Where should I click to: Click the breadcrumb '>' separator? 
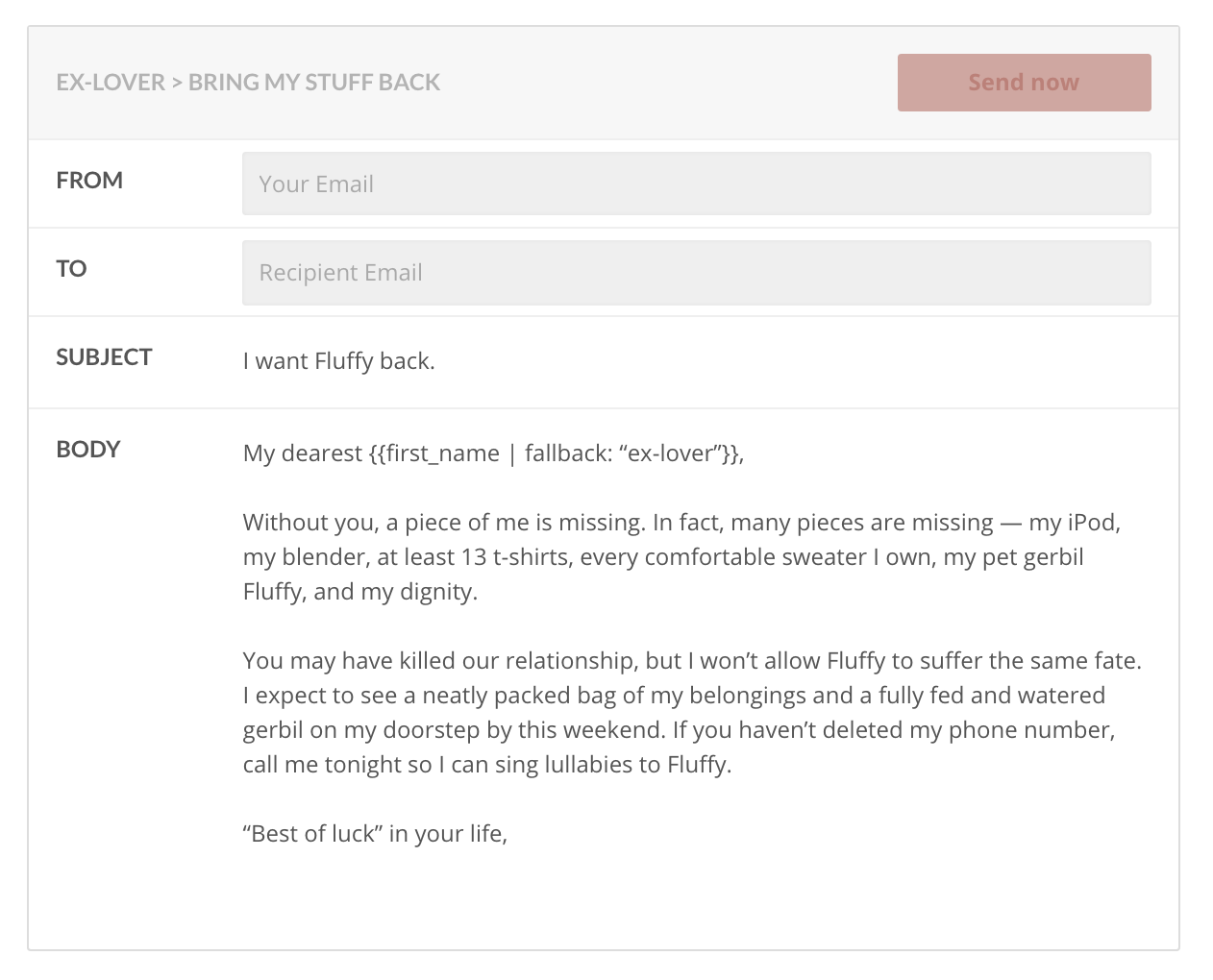tap(177, 83)
